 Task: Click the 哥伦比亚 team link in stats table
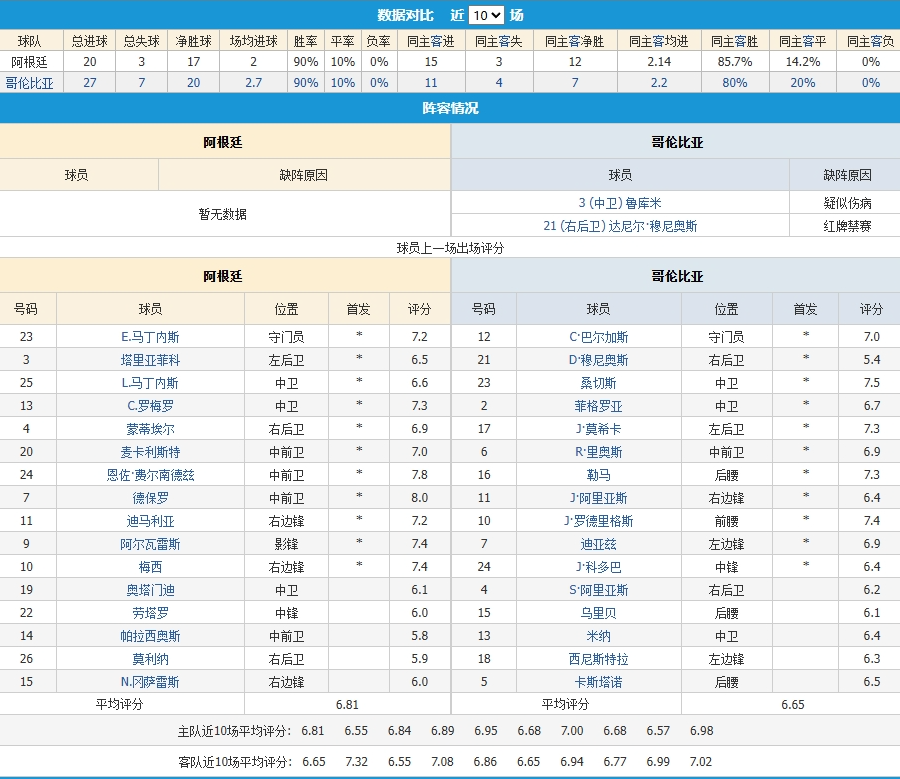pos(29,83)
